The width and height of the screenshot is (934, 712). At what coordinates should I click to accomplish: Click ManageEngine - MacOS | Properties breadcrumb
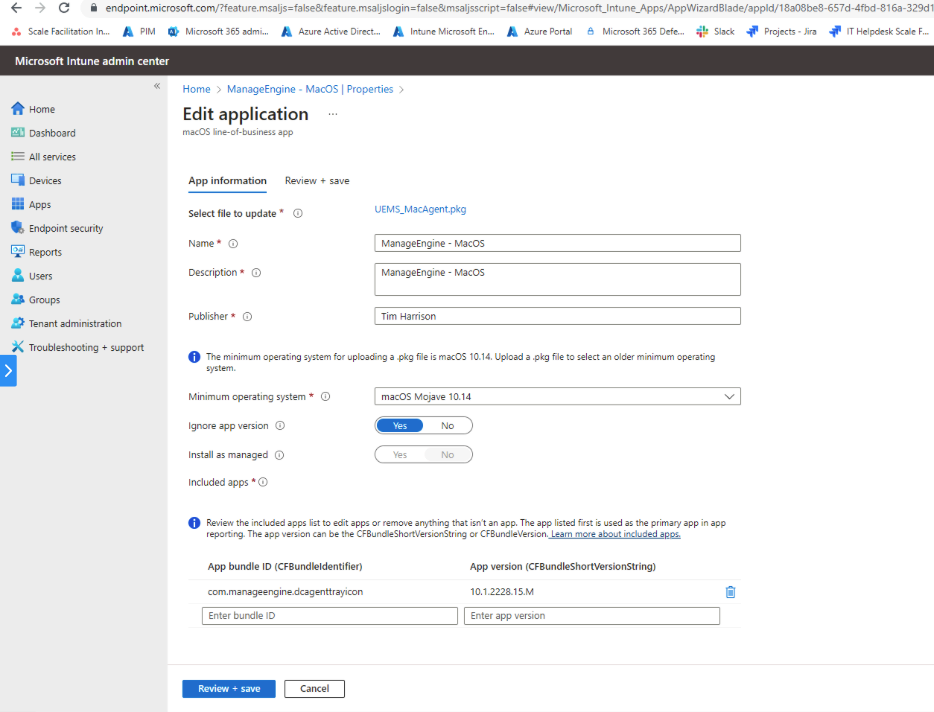point(310,89)
